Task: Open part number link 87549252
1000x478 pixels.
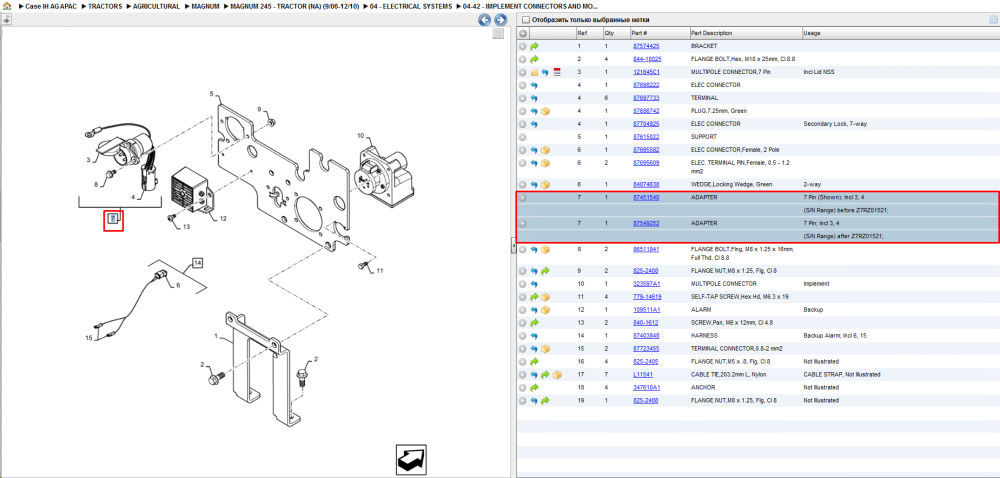Action: click(646, 224)
